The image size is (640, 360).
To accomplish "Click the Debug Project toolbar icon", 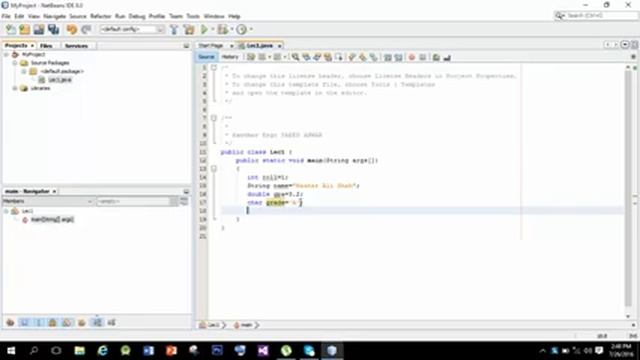I will click(222, 29).
